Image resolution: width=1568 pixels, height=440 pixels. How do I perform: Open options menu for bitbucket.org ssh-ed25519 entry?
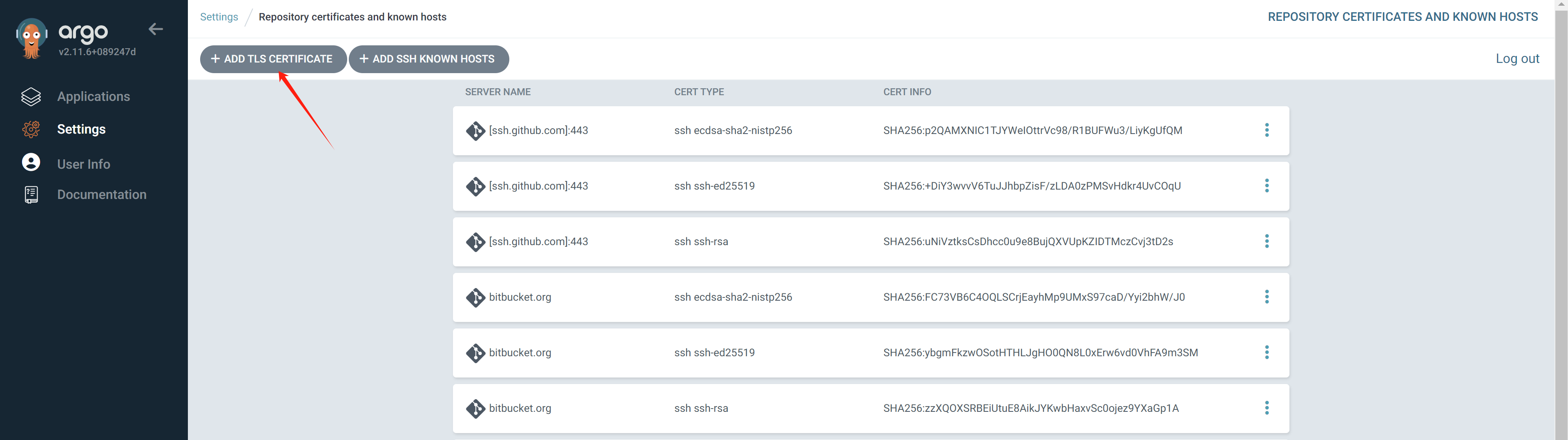pyautogui.click(x=1267, y=352)
